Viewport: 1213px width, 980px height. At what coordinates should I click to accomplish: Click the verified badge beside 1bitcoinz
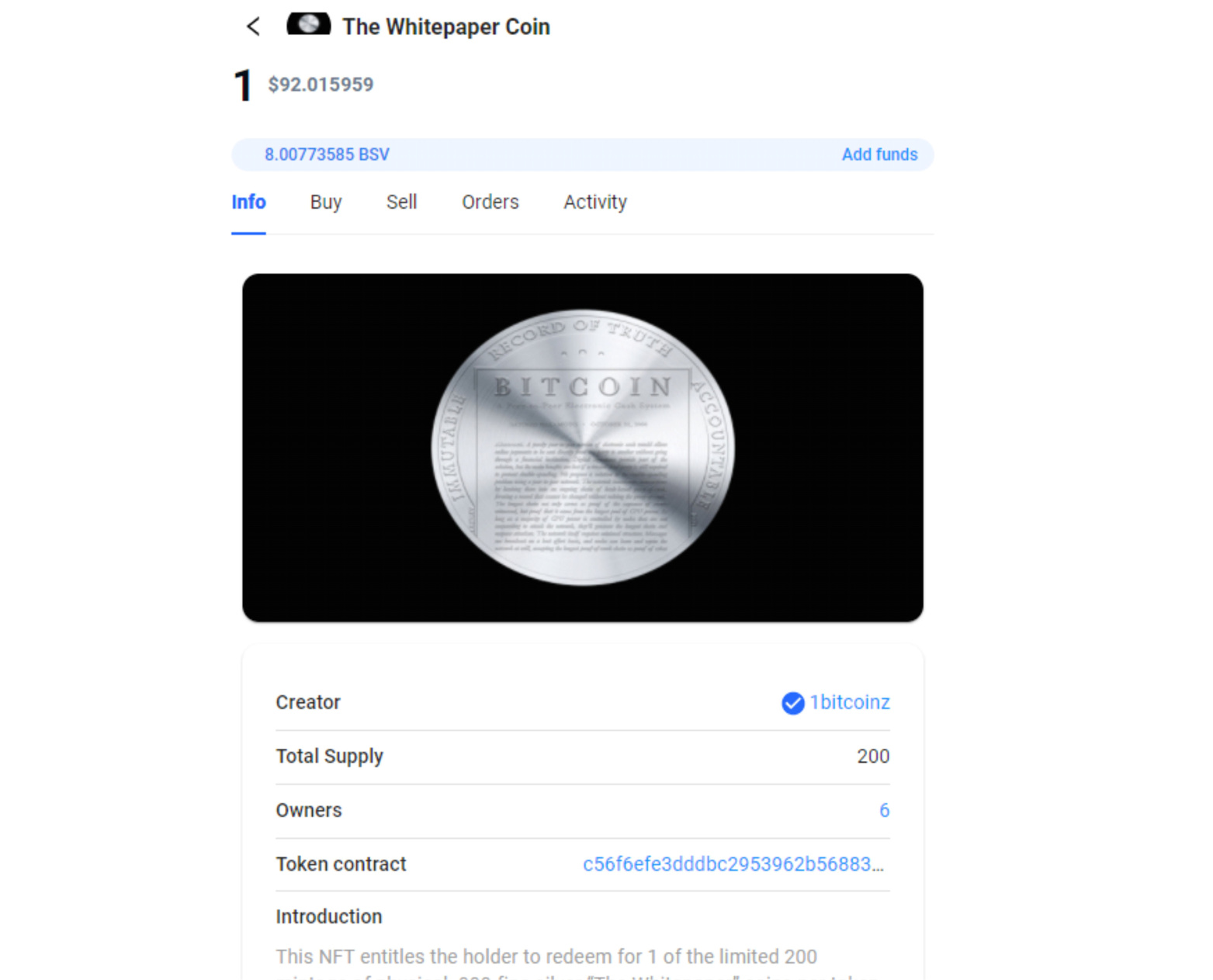click(792, 703)
